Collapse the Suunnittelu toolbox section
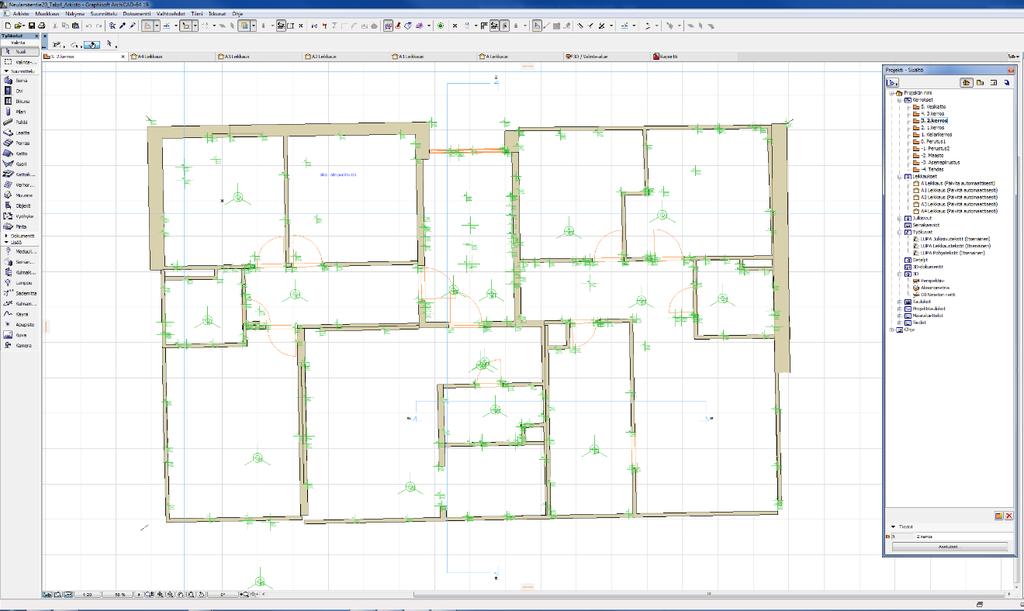Image resolution: width=1024 pixels, height=611 pixels. (x=6, y=71)
